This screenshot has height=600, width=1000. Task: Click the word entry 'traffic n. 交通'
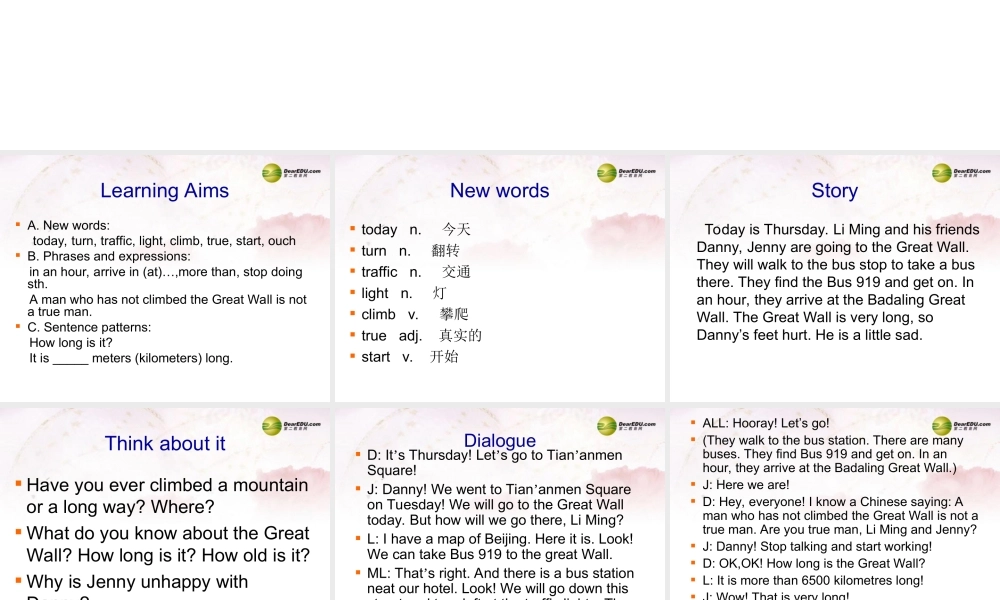click(416, 272)
